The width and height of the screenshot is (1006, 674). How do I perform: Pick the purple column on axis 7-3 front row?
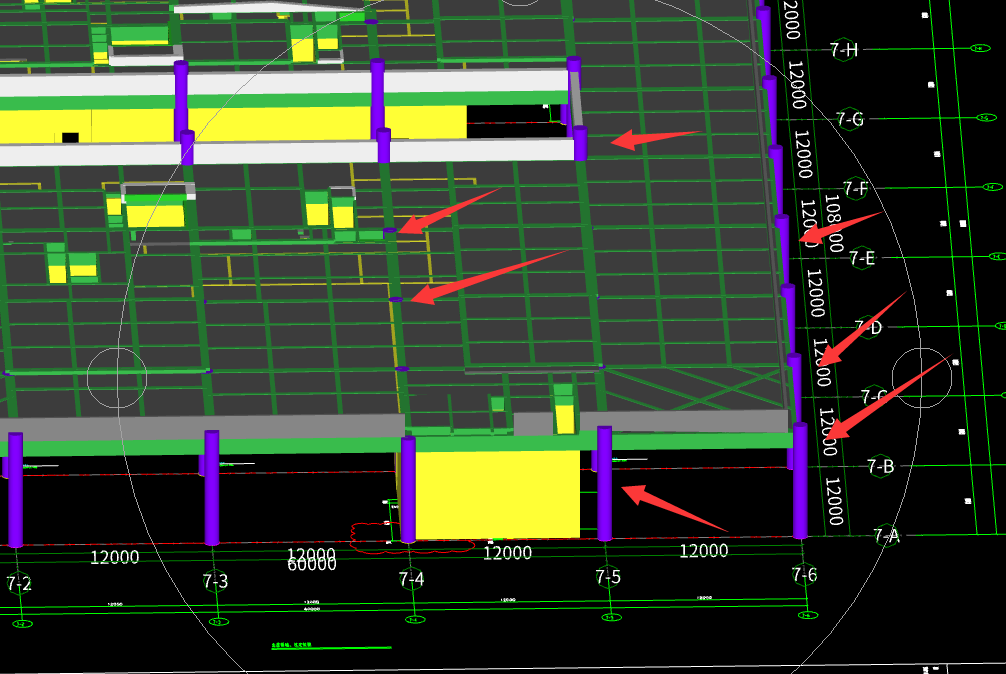tap(212, 487)
